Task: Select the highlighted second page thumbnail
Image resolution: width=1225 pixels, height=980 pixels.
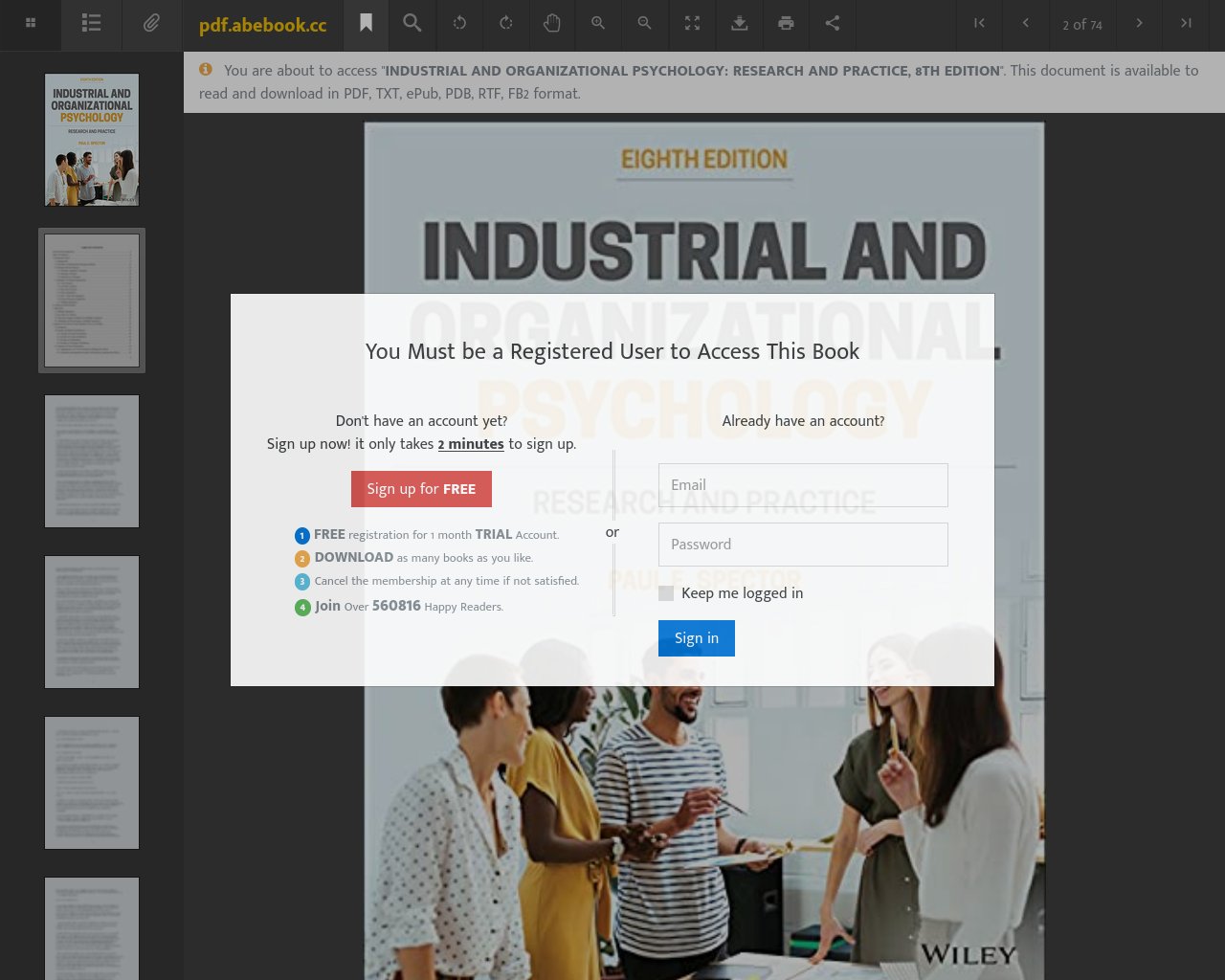Action: point(92,301)
